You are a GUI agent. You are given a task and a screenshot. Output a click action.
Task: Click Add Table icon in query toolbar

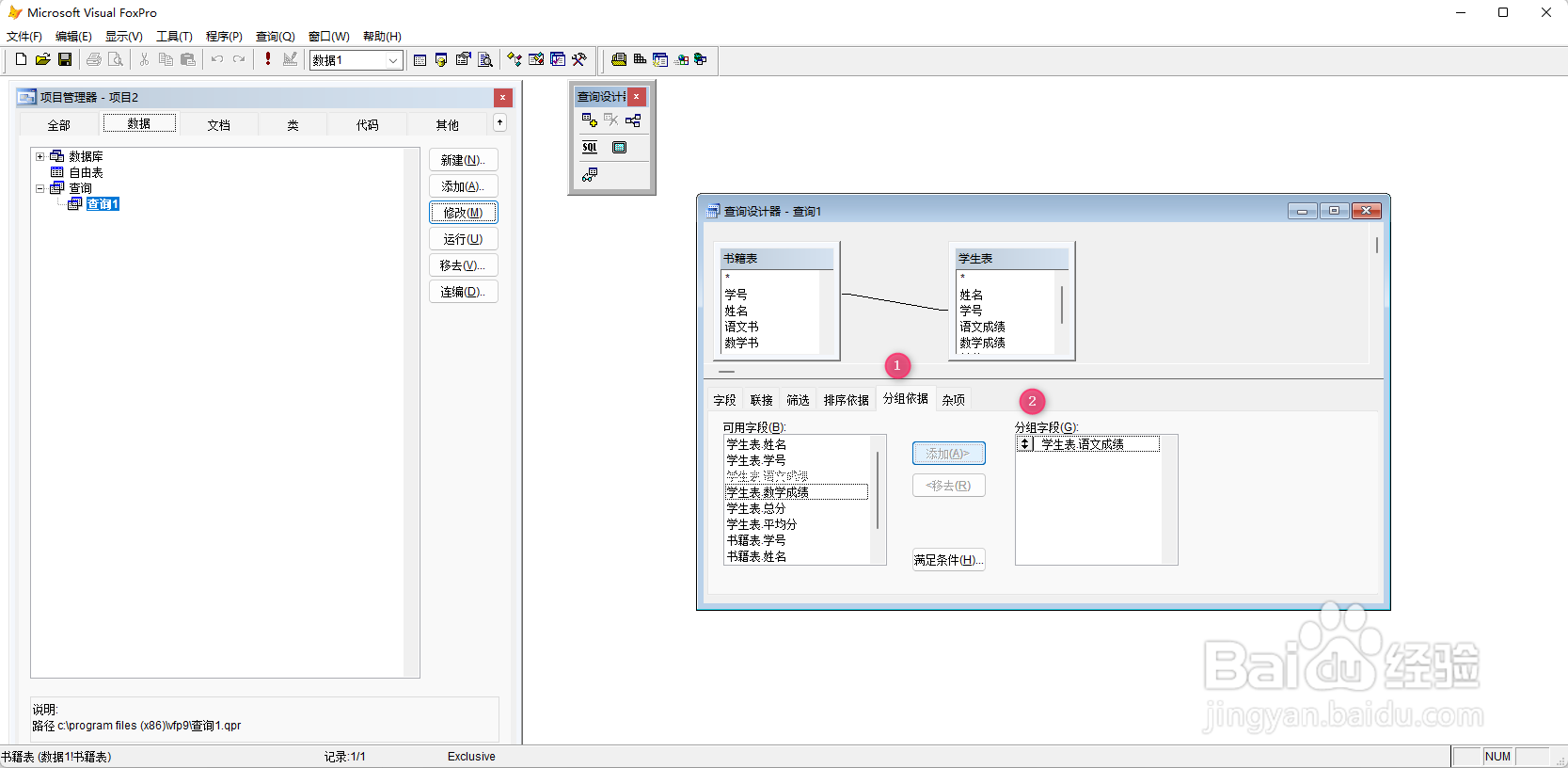click(x=590, y=120)
